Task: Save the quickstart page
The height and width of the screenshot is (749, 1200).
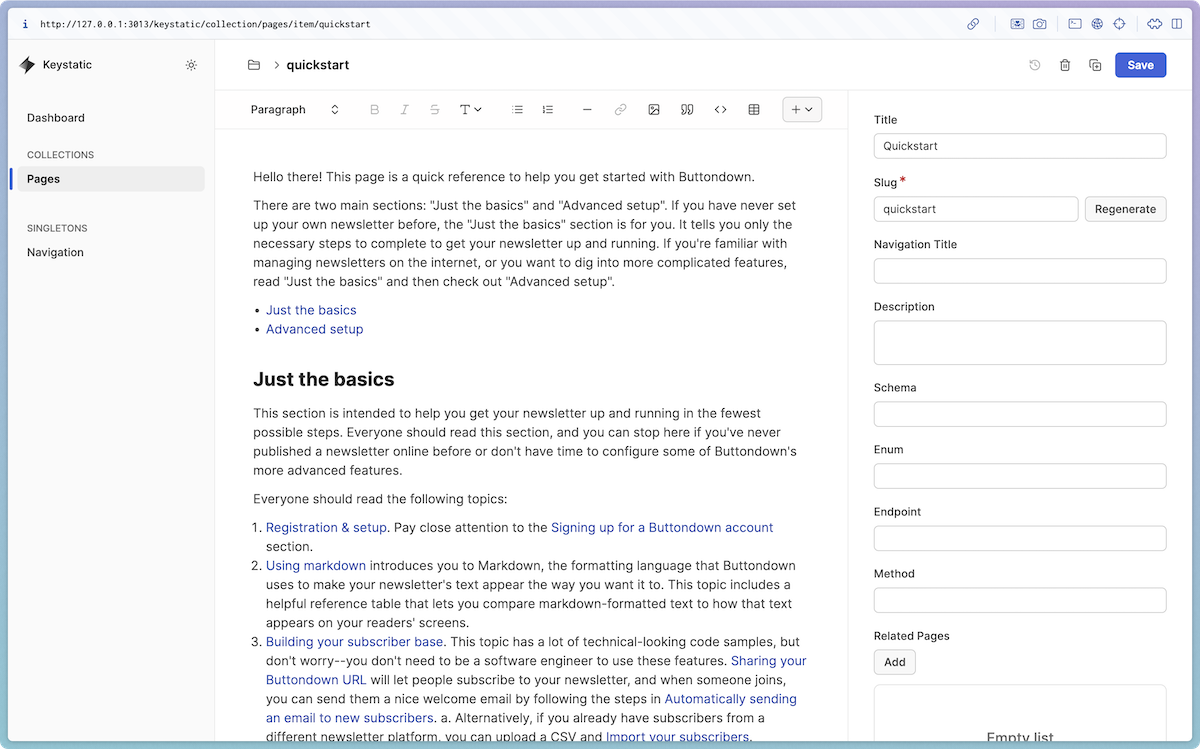Action: (1140, 64)
